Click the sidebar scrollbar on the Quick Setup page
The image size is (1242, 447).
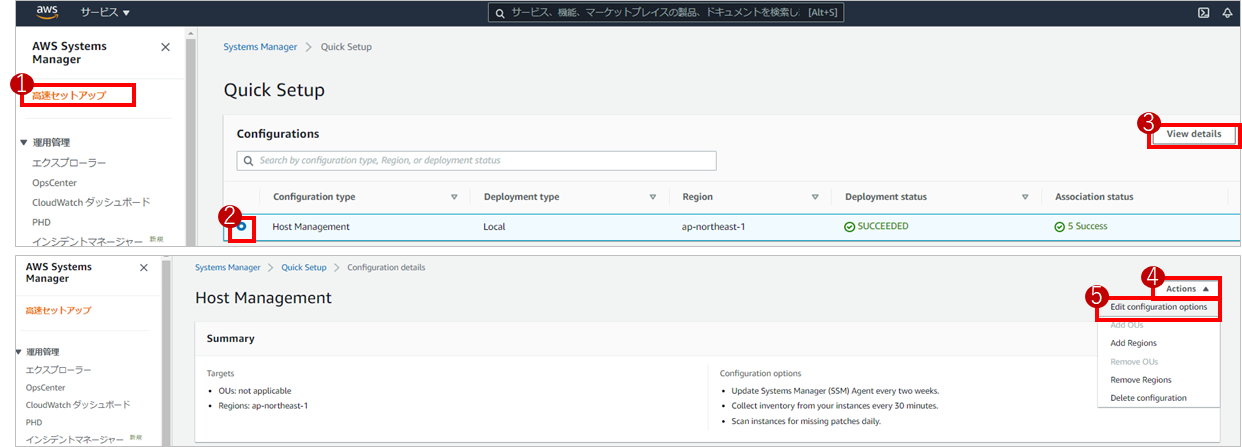pyautogui.click(x=191, y=140)
